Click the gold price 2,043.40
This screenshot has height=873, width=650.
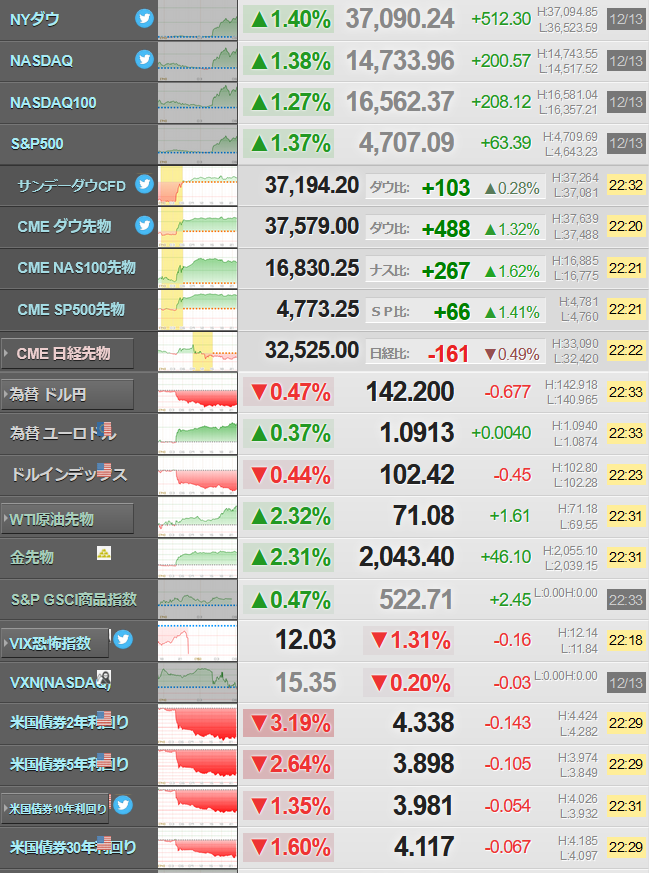(x=407, y=557)
